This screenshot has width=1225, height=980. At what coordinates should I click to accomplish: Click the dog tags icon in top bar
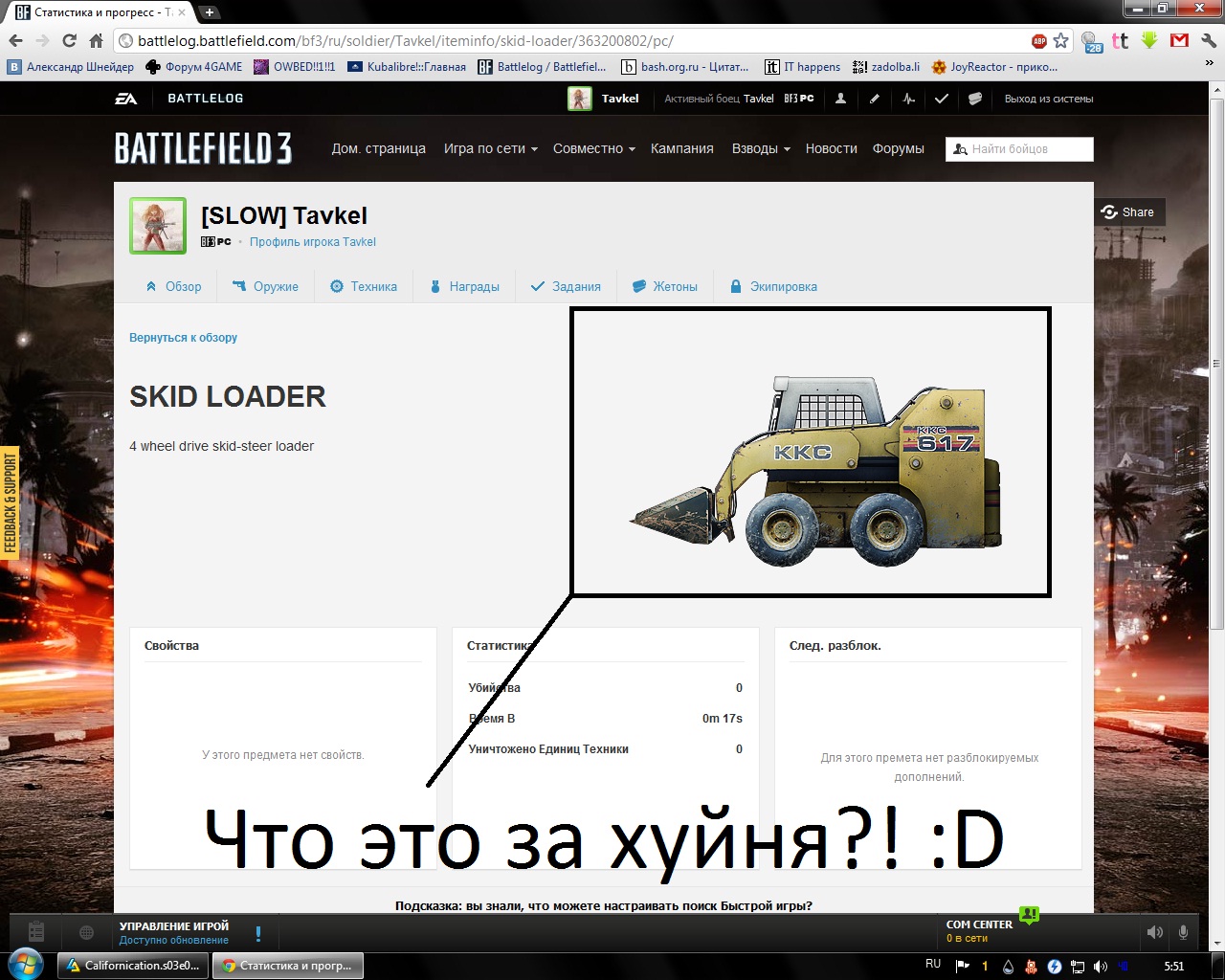pos(975,99)
